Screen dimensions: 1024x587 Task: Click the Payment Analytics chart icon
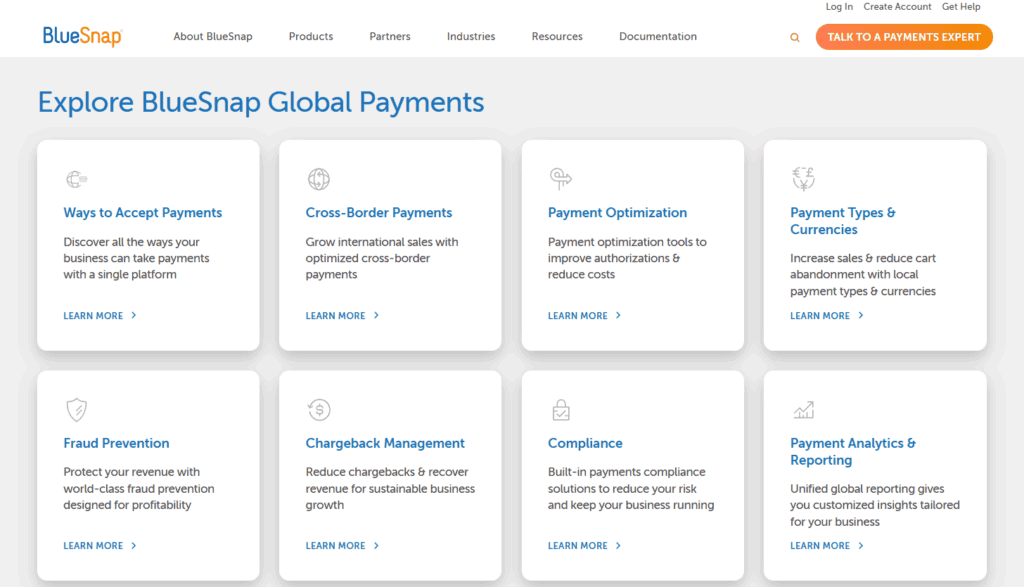pos(803,409)
